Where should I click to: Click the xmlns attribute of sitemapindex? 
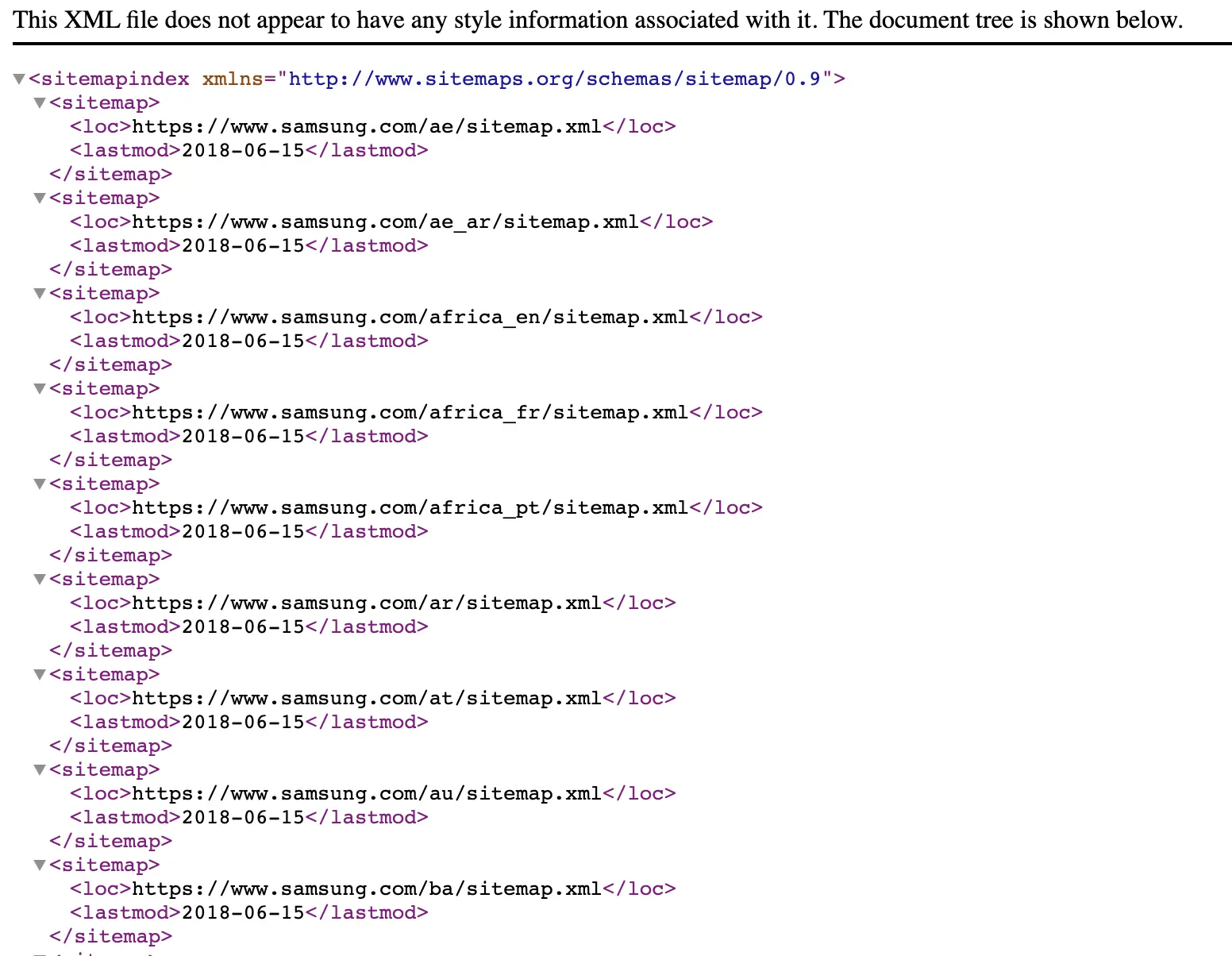tap(233, 79)
